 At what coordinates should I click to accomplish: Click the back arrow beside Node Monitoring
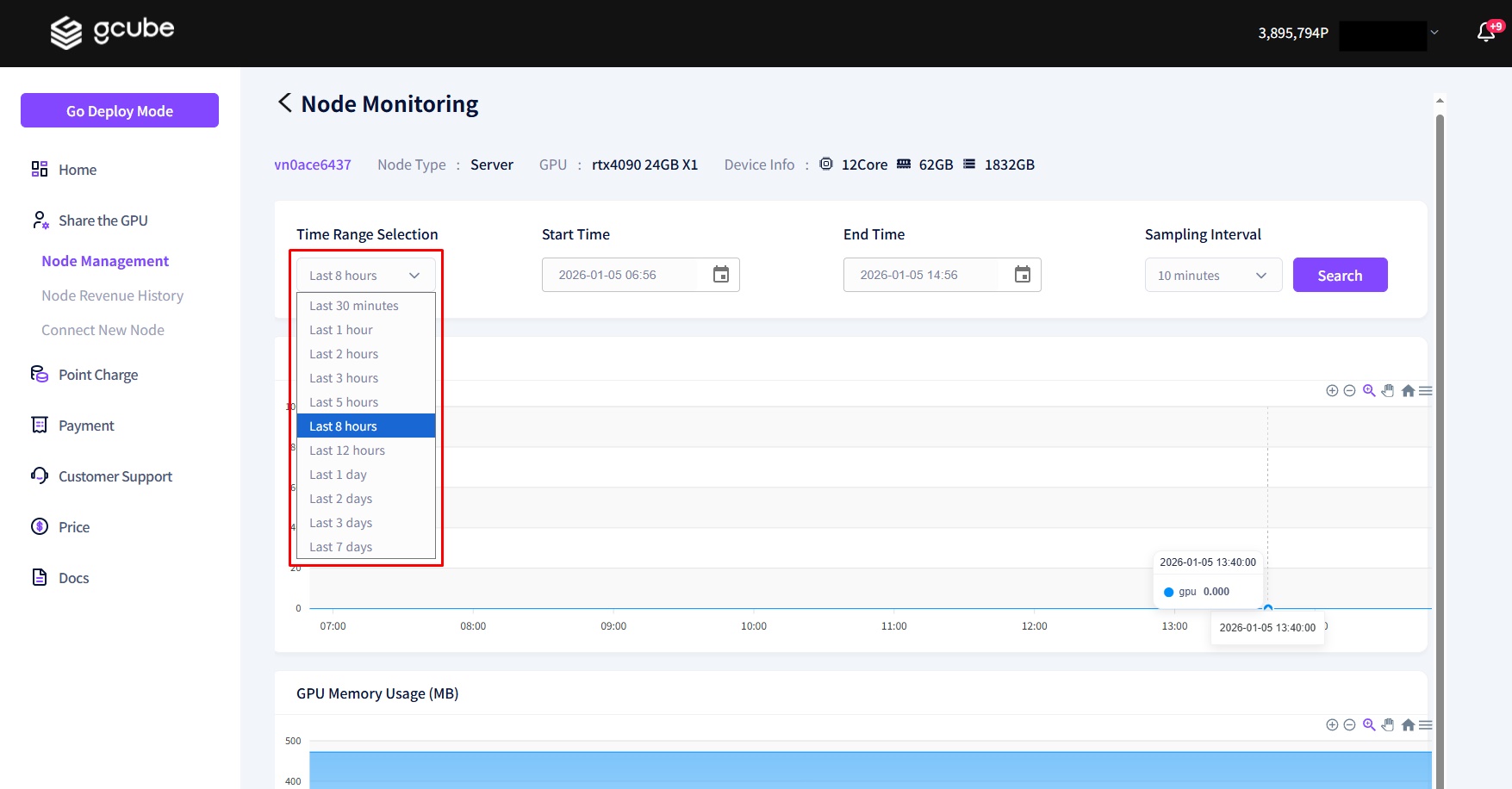click(285, 103)
